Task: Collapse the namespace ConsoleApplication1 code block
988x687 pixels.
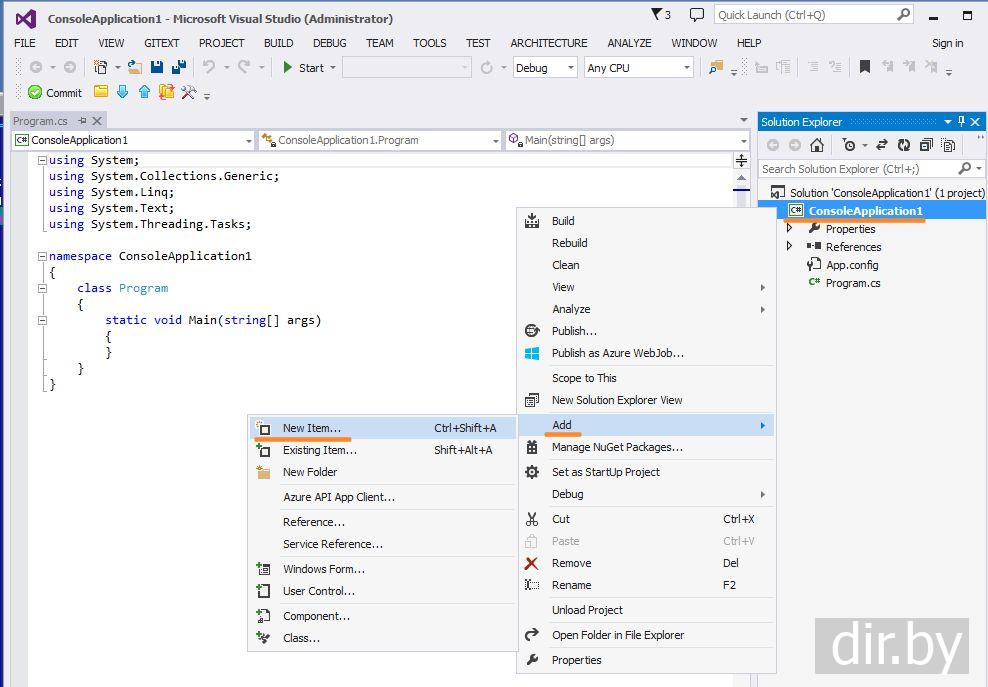Action: pos(43,256)
